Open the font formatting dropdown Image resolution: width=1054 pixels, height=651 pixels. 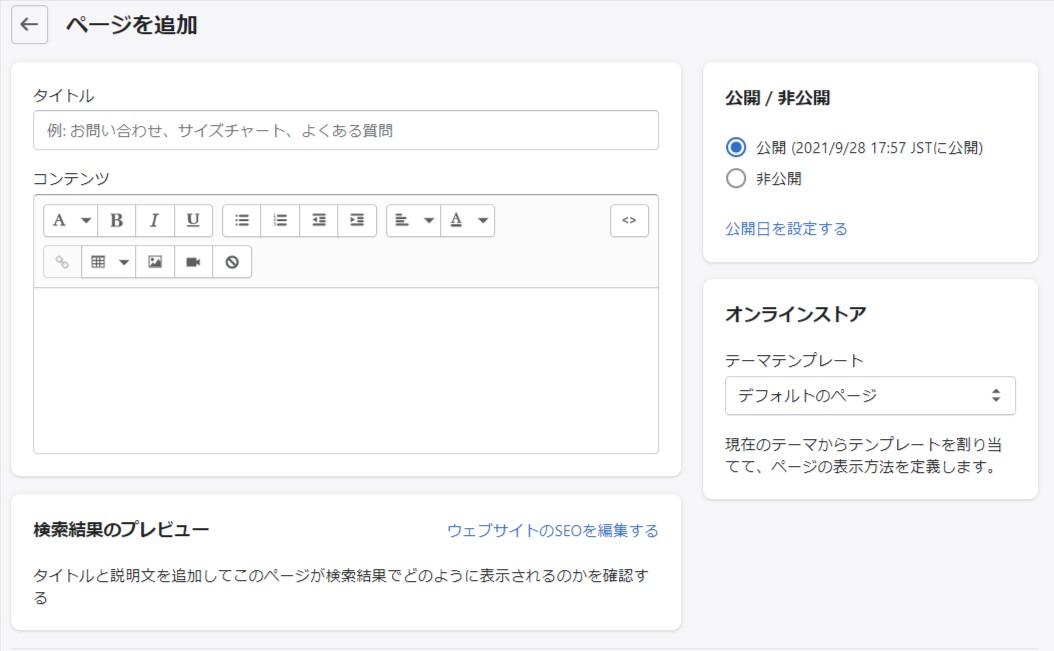pyautogui.click(x=71, y=220)
